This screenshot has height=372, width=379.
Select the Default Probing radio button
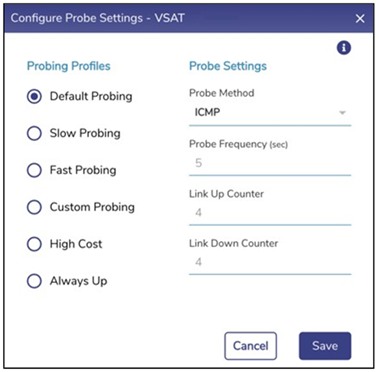pos(34,97)
